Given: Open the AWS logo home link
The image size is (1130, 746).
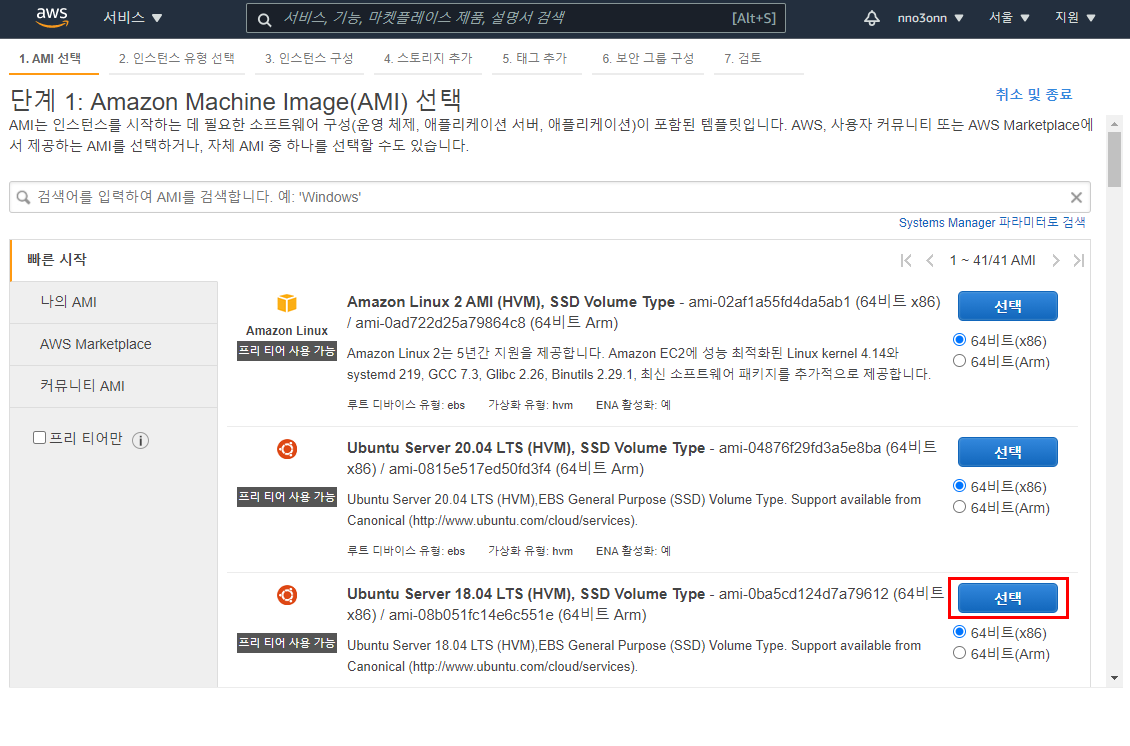Looking at the screenshot, I should click(x=52, y=17).
